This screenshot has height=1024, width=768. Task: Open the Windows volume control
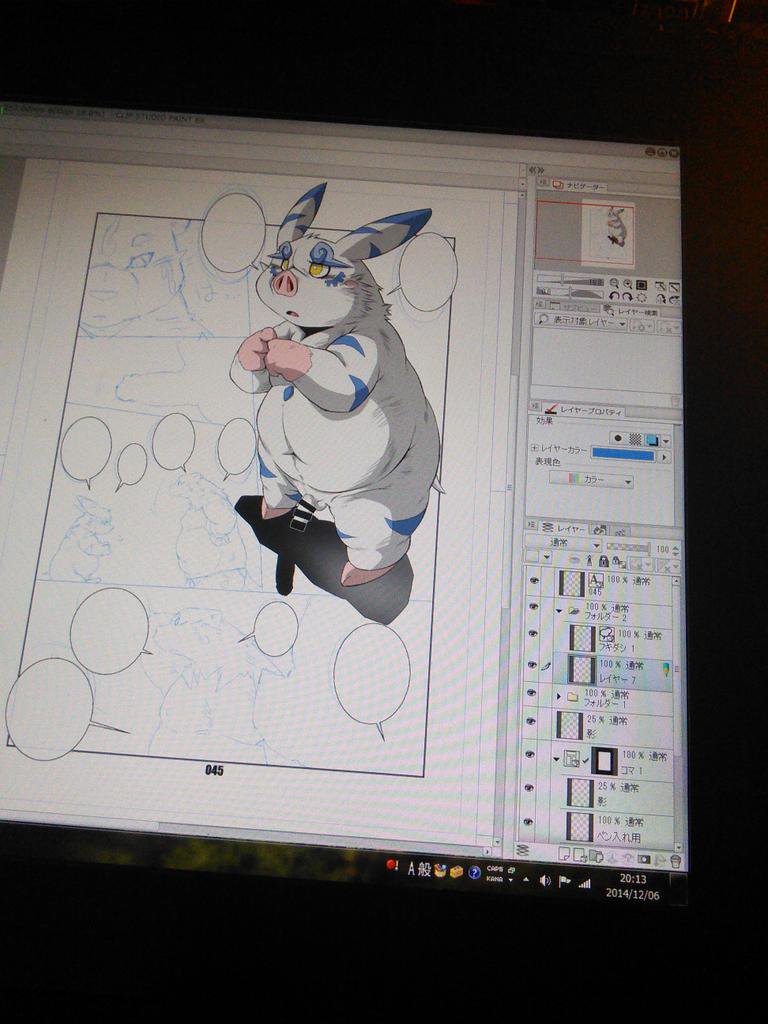pyautogui.click(x=545, y=881)
